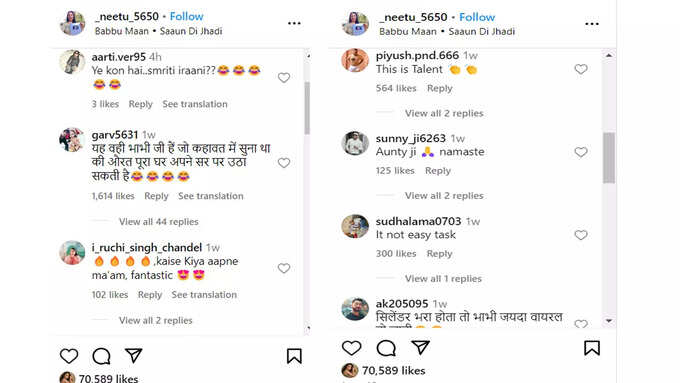Expand 'View all 44 replies' under garv5631
680x383 pixels.
tap(159, 222)
